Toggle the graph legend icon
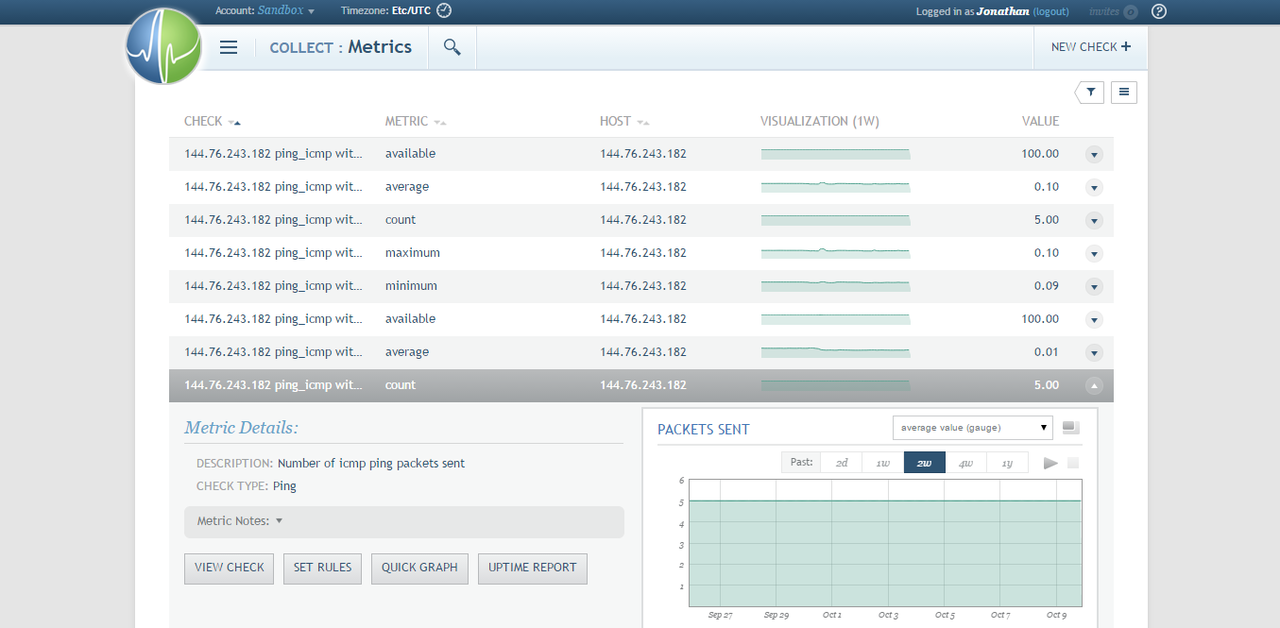The height and width of the screenshot is (628, 1280). coord(1070,427)
